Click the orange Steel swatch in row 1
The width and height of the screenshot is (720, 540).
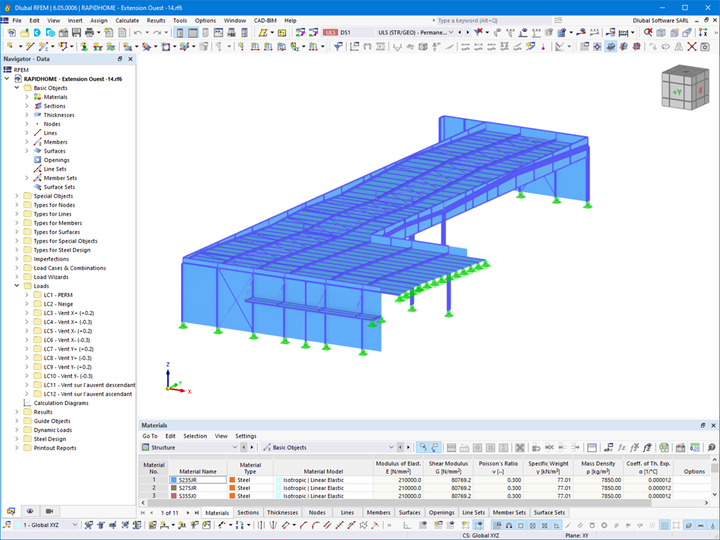coord(232,480)
